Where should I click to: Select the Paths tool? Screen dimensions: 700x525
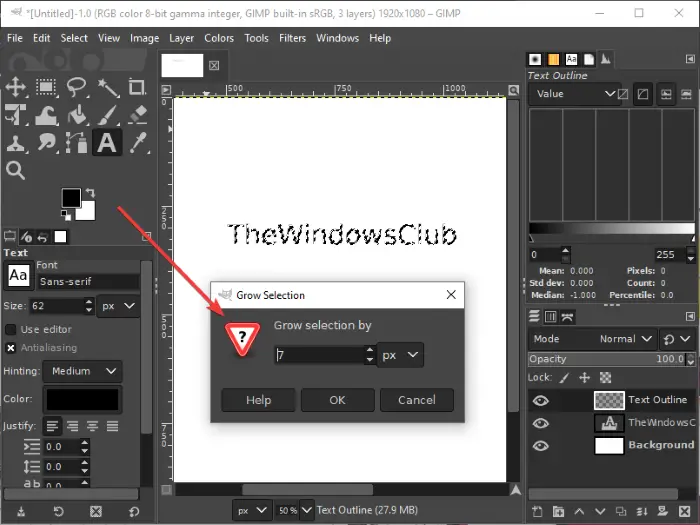click(x=77, y=143)
